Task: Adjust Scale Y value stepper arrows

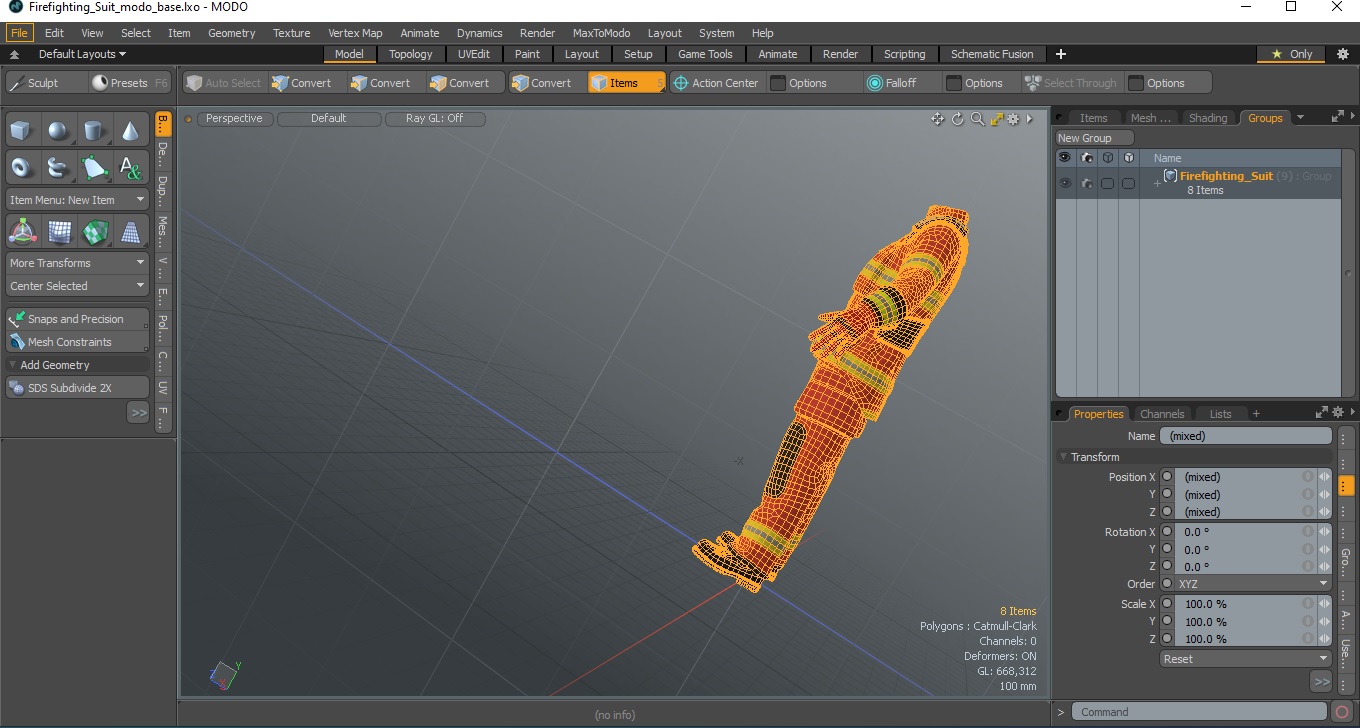Action: [1324, 621]
